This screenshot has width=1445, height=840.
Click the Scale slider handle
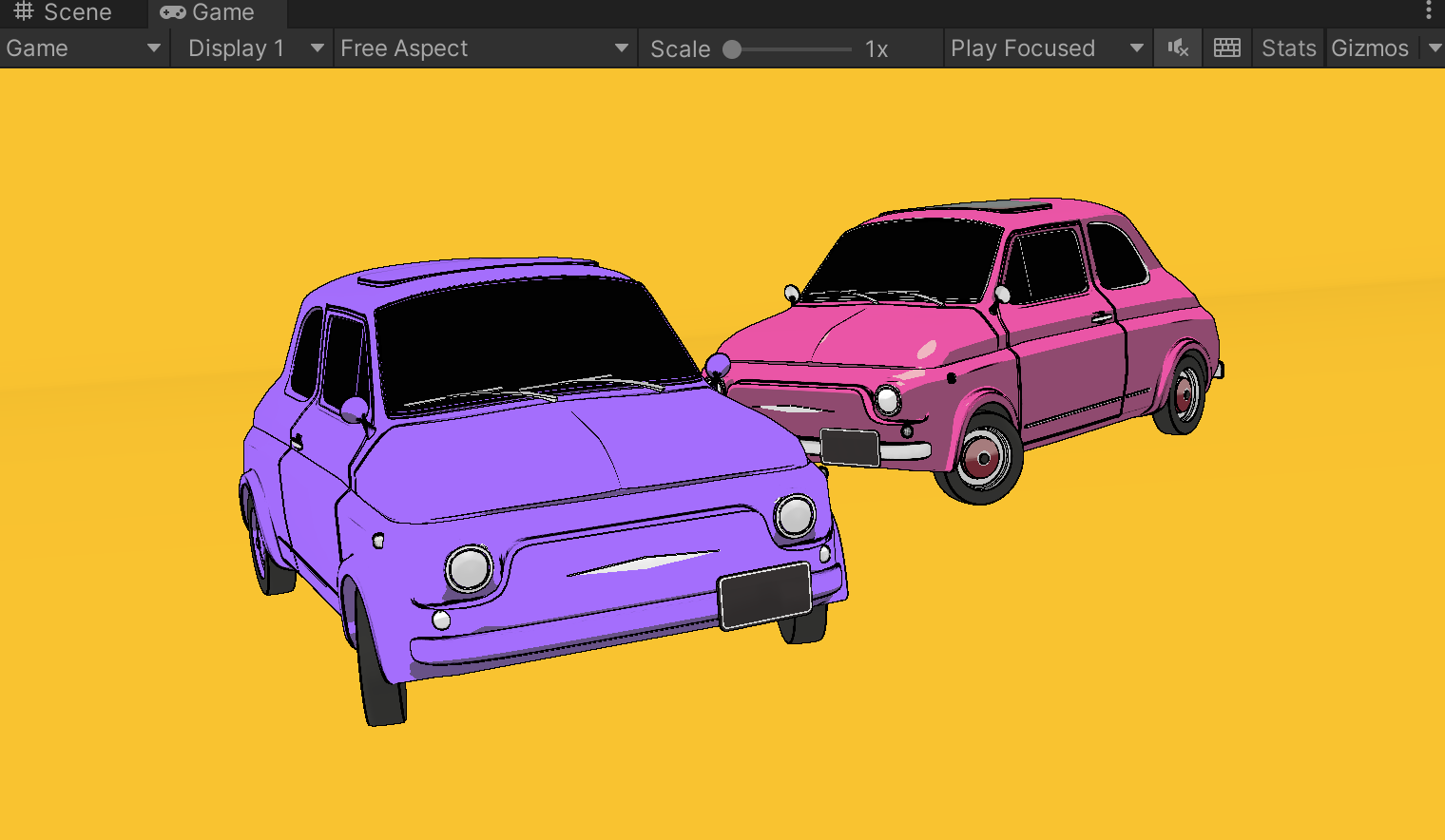732,49
